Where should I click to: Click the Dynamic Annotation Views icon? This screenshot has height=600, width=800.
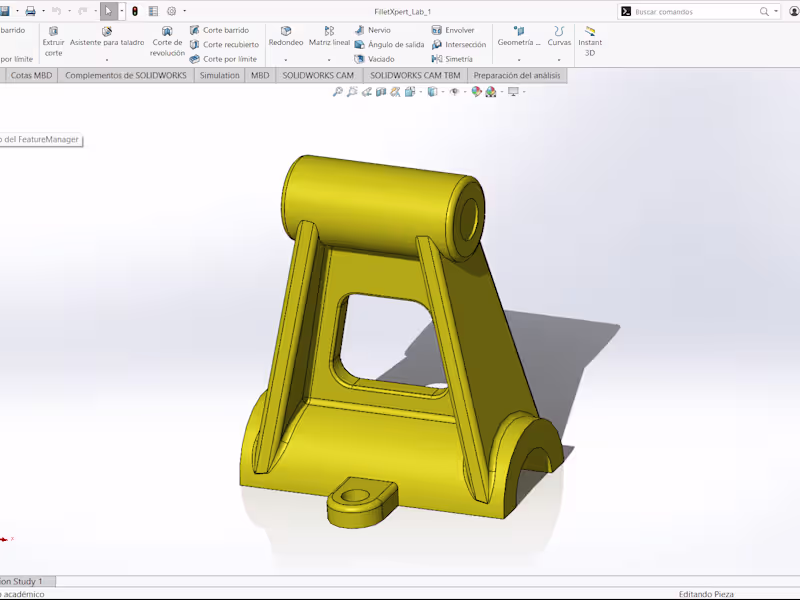point(395,92)
